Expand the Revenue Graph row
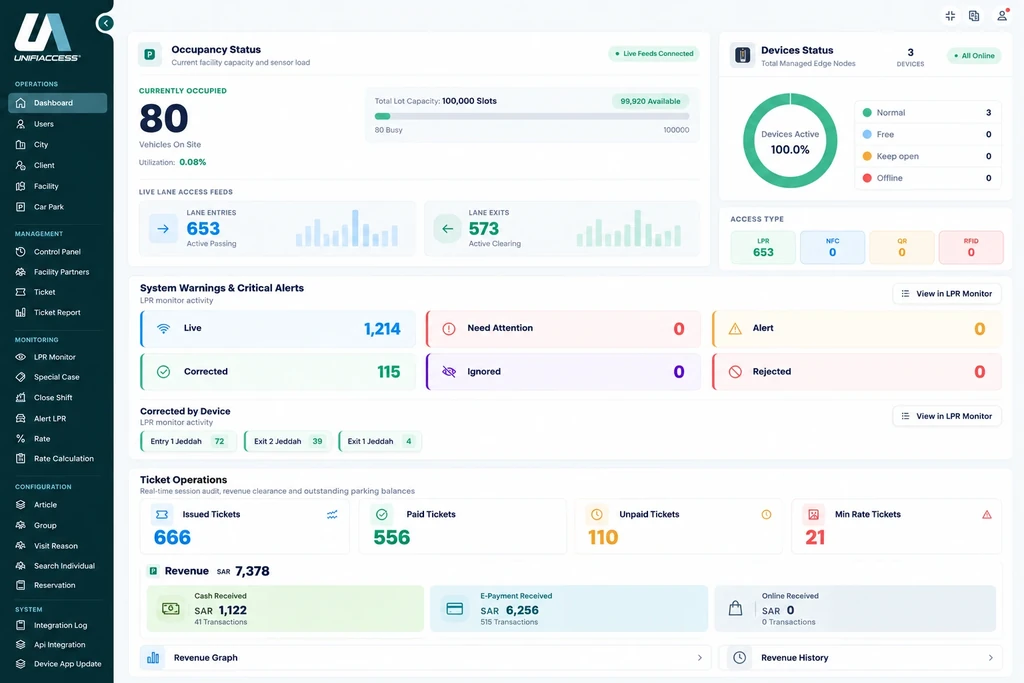 tap(424, 658)
